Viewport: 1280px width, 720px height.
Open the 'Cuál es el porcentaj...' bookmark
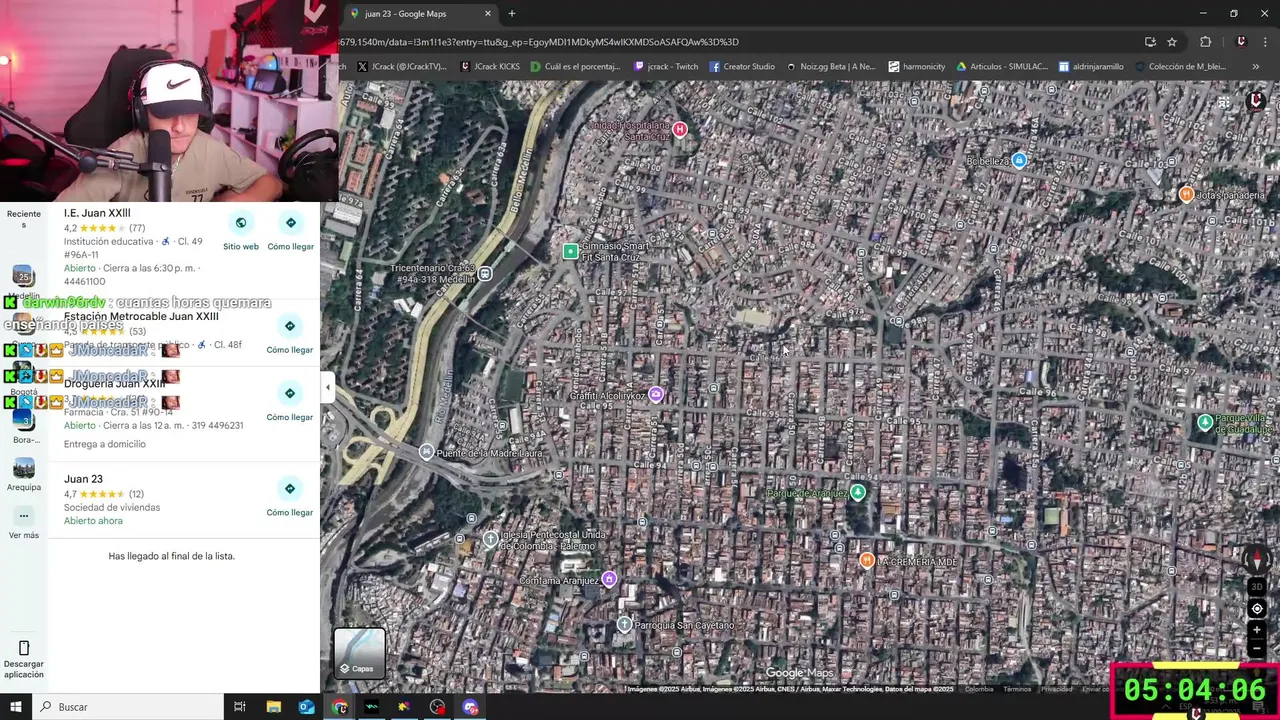click(575, 67)
